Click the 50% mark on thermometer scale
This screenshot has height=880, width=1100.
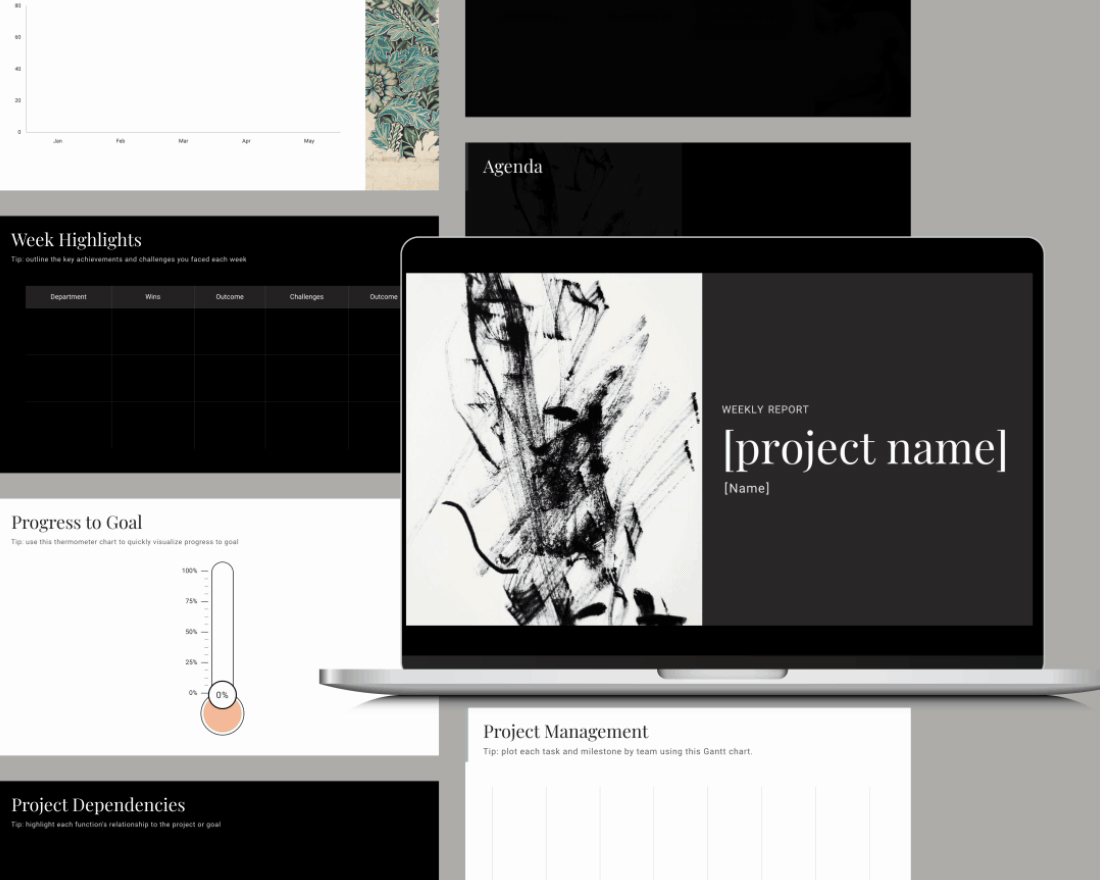point(191,632)
